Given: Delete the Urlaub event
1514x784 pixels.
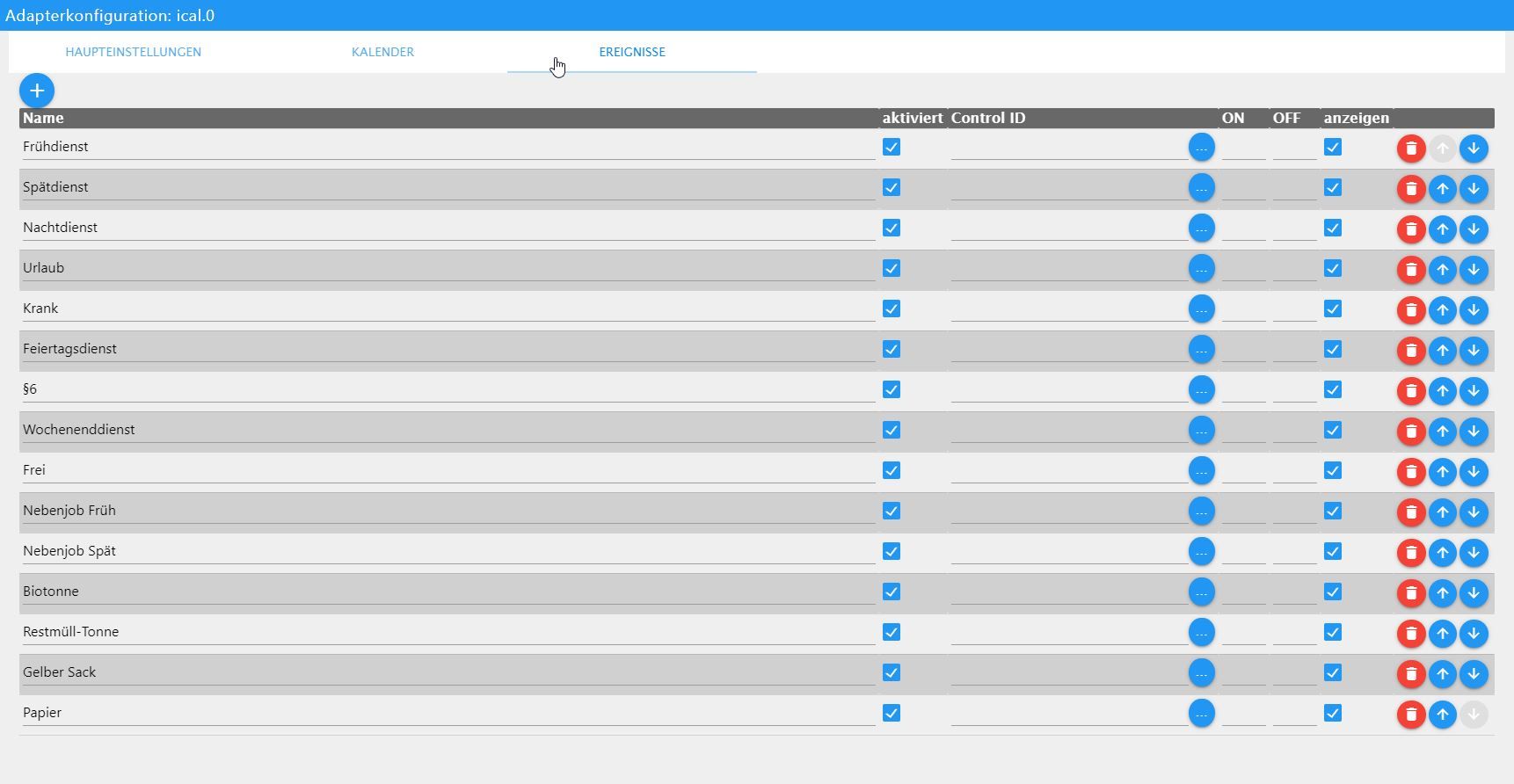Looking at the screenshot, I should (1411, 270).
